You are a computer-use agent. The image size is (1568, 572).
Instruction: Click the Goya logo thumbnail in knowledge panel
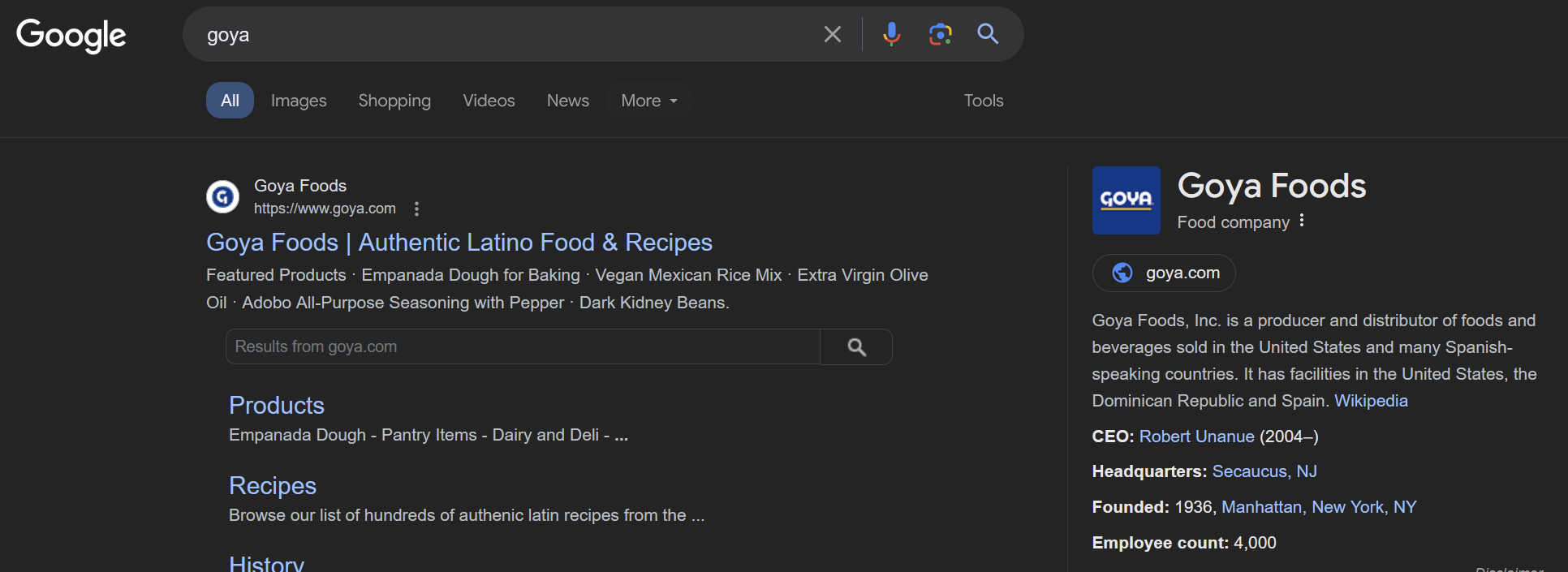(x=1126, y=200)
